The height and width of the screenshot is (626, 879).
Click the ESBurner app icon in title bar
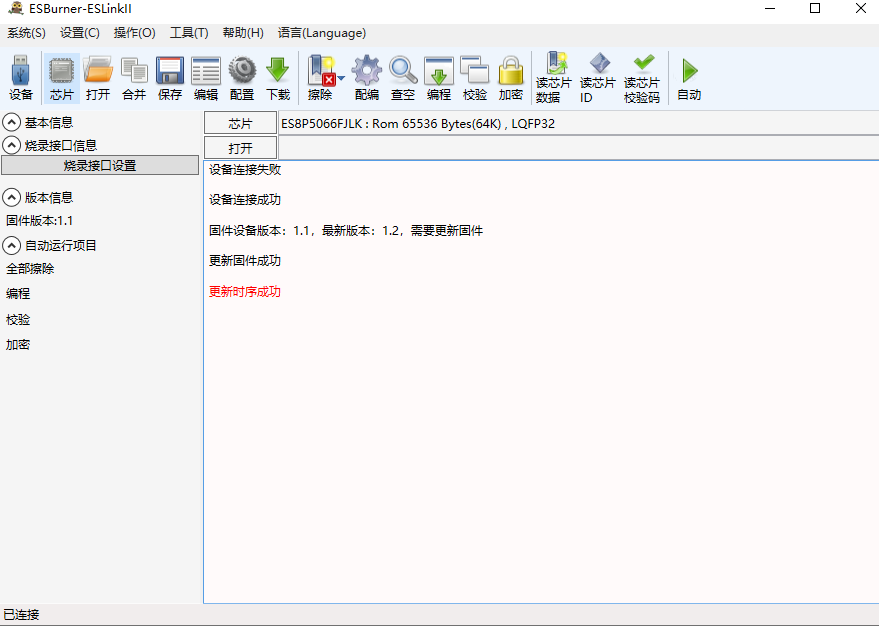tap(16, 8)
